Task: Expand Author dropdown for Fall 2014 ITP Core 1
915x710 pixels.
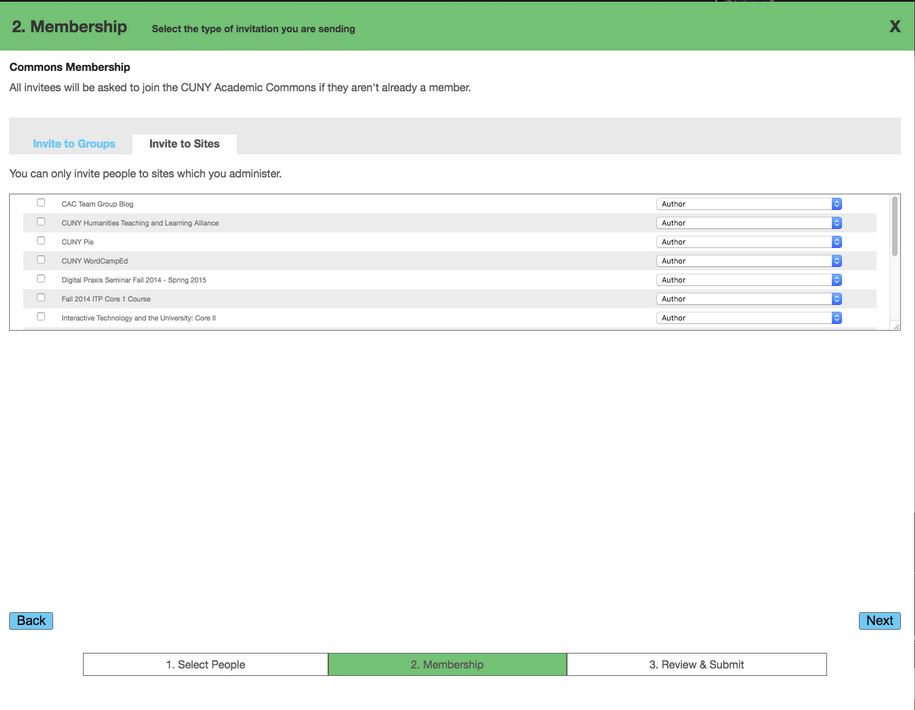Action: [749, 299]
